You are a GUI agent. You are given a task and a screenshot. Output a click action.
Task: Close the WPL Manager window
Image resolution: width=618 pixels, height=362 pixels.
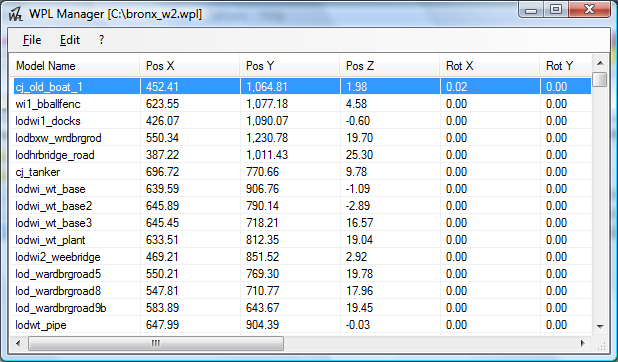(590, 10)
